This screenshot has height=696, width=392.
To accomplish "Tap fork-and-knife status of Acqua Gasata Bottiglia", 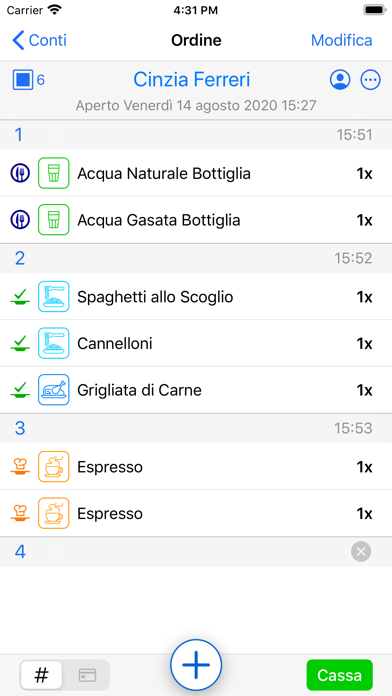I will coord(20,220).
